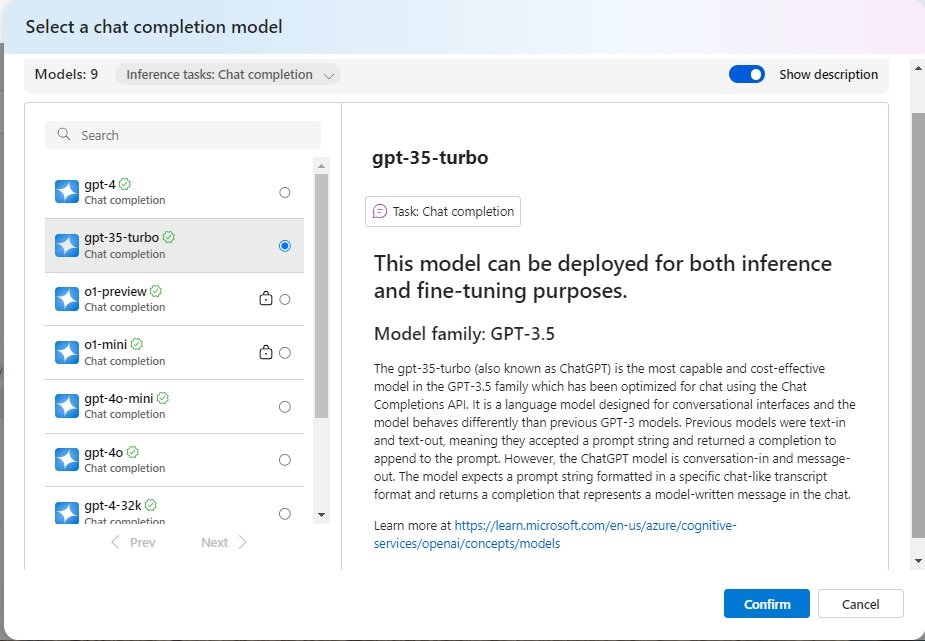The width and height of the screenshot is (925, 641).
Task: Click the model list scrollbar thumb
Action: [322, 296]
